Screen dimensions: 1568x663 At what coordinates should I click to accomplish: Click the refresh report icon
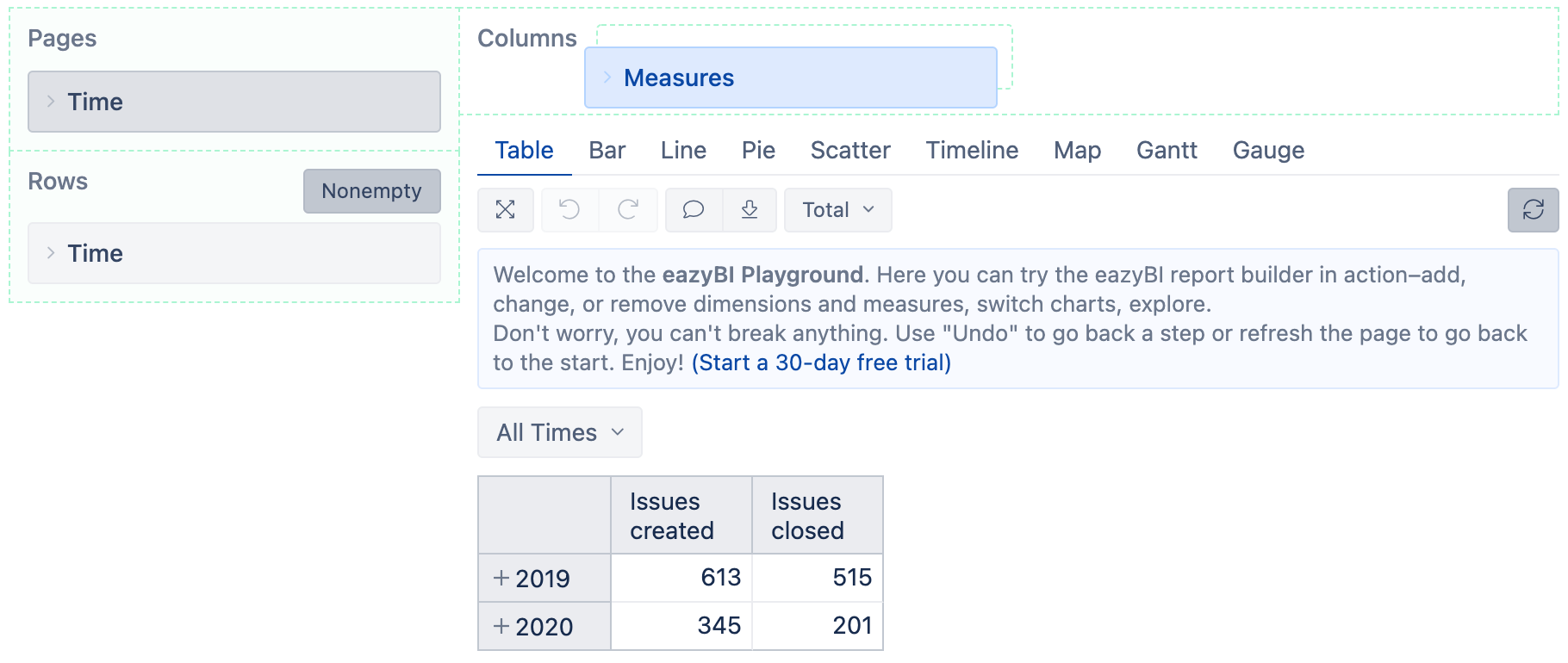[x=1534, y=209]
